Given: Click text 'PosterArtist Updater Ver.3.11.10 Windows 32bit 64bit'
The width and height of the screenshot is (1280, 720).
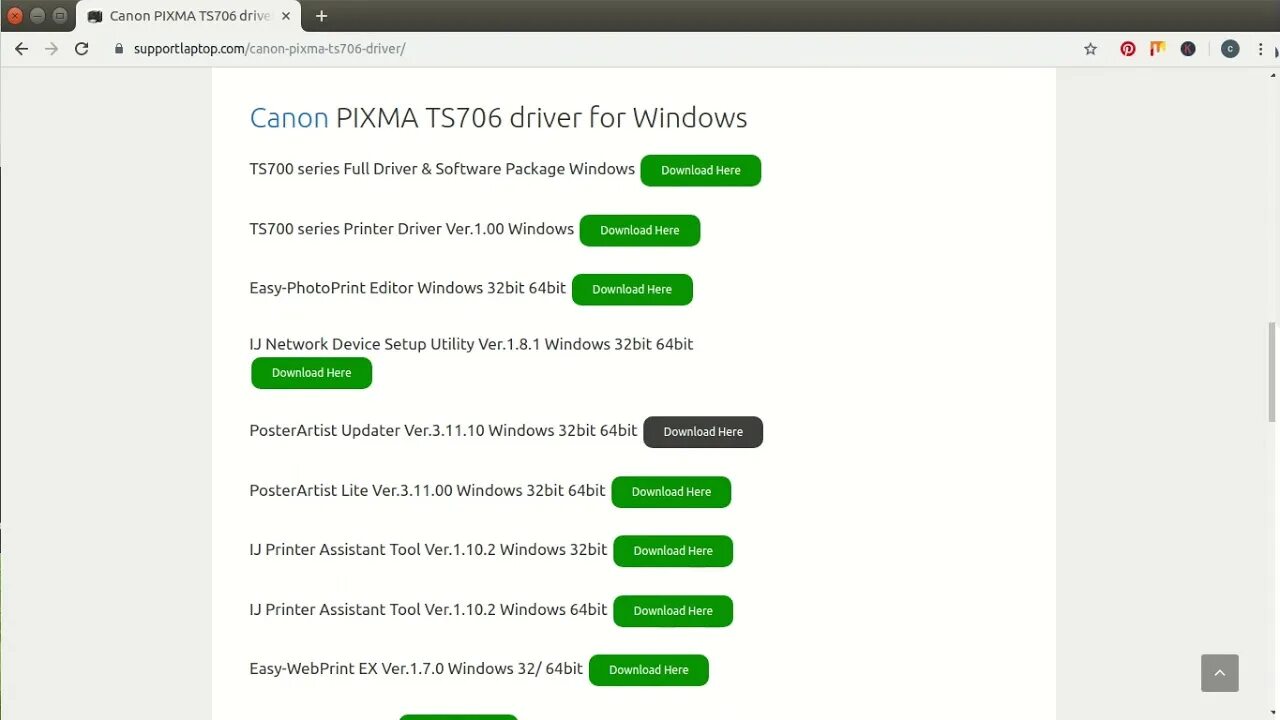Looking at the screenshot, I should click(443, 430).
